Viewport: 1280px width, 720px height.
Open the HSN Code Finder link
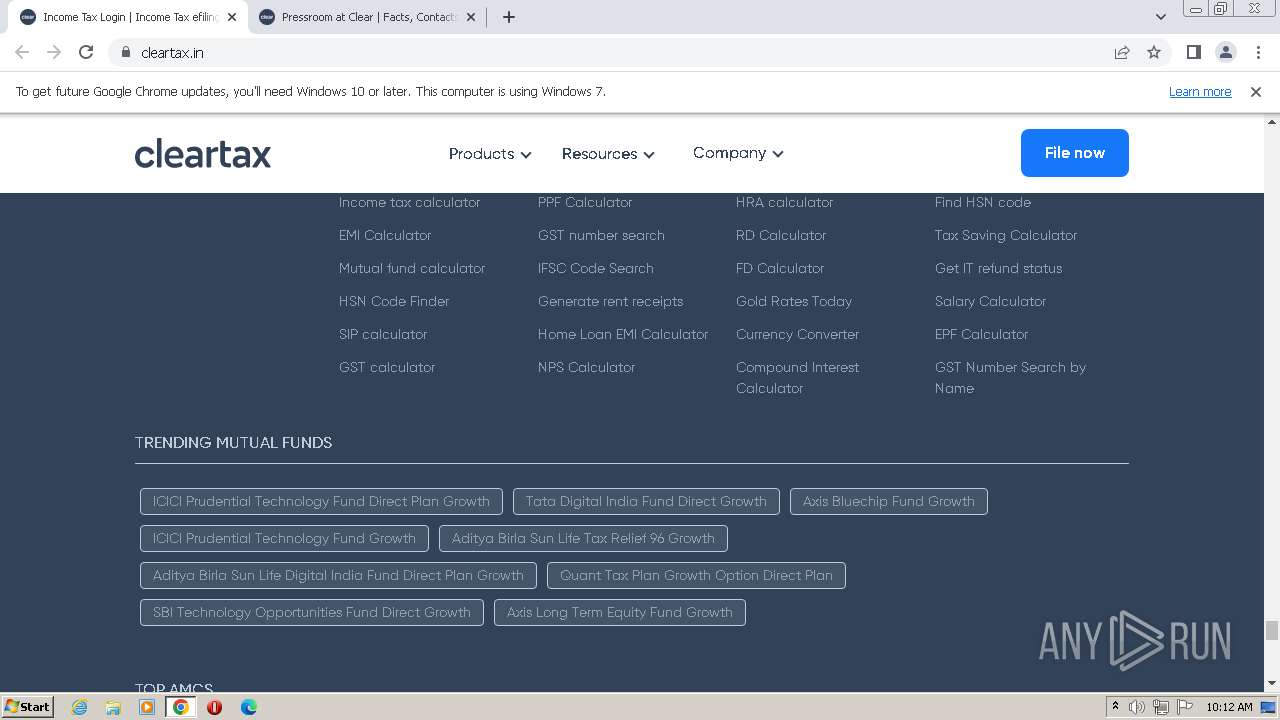coord(394,301)
